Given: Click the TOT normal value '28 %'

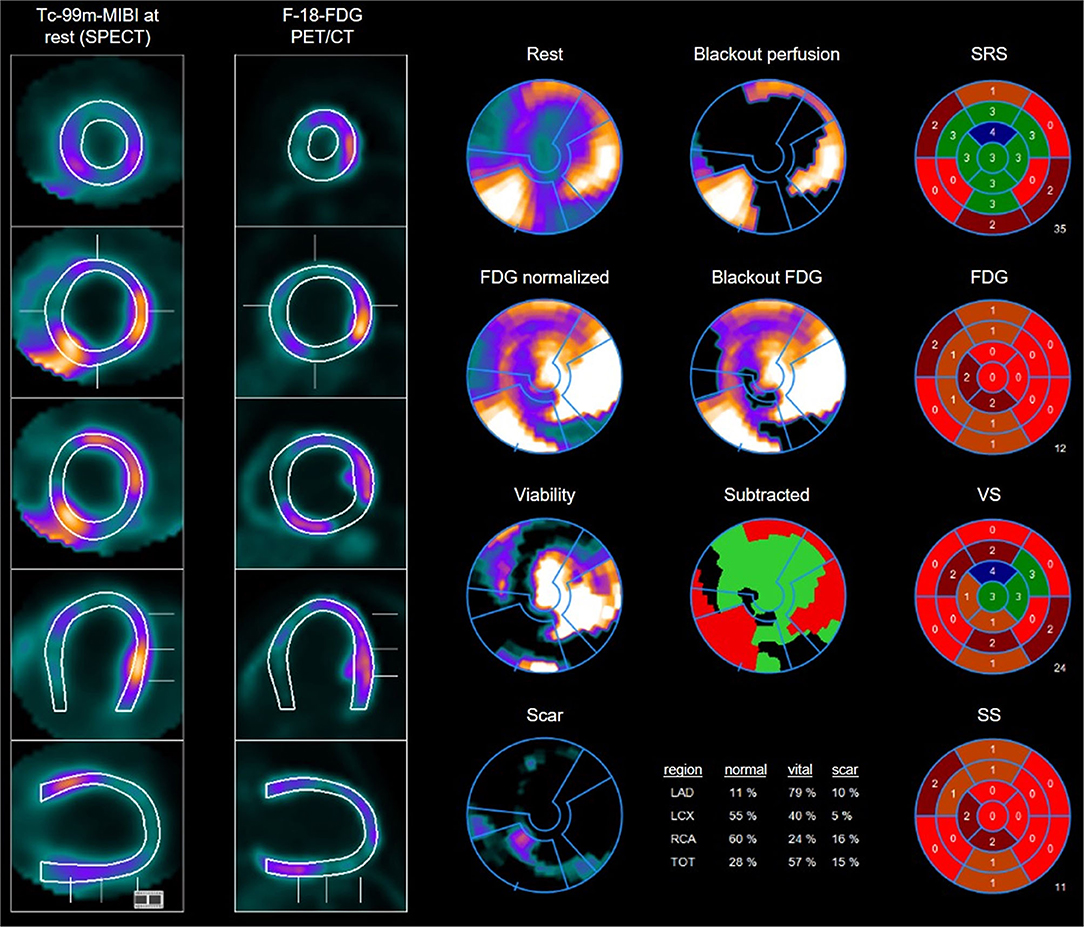Looking at the screenshot, I should pos(742,862).
